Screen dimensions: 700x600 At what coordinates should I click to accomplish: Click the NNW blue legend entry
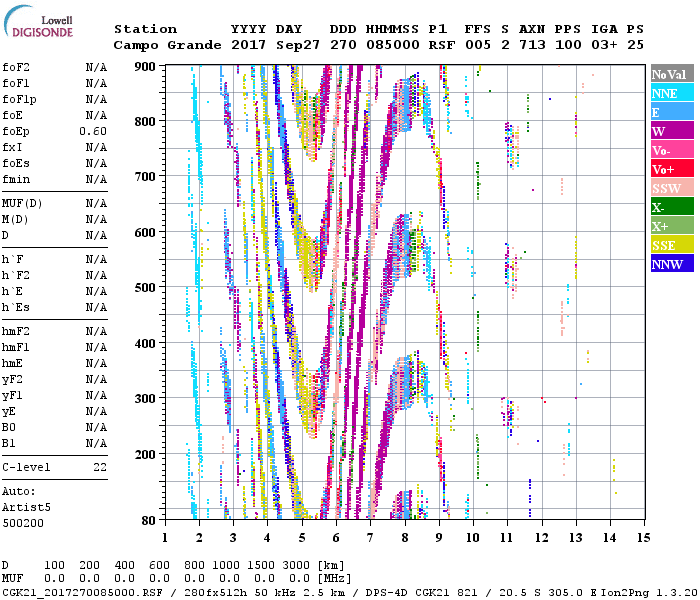pos(670,264)
